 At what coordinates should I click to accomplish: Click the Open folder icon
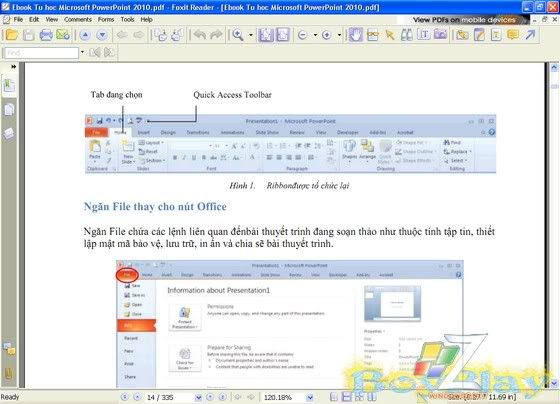coord(12,35)
